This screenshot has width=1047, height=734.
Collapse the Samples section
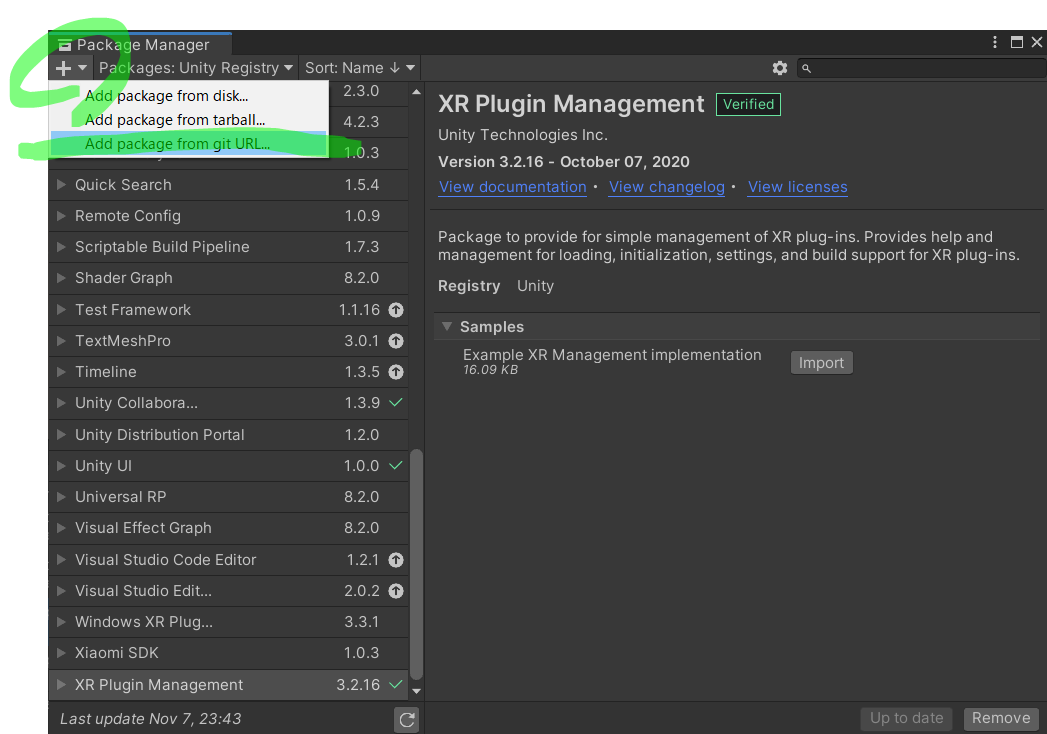447,327
